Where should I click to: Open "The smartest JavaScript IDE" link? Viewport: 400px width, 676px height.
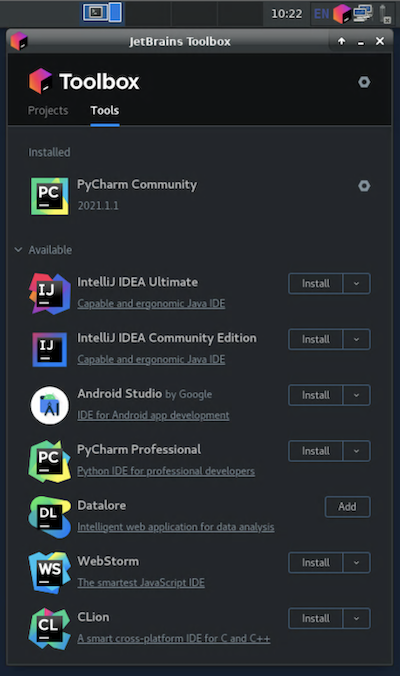tap(141, 582)
